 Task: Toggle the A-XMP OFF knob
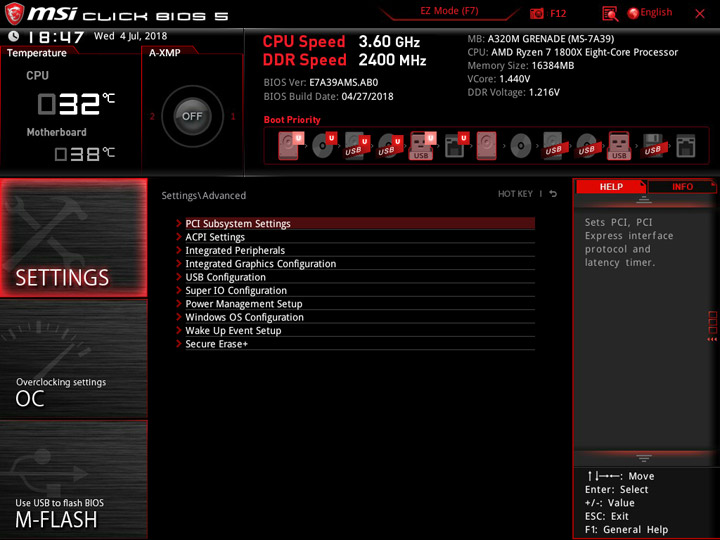click(x=192, y=116)
